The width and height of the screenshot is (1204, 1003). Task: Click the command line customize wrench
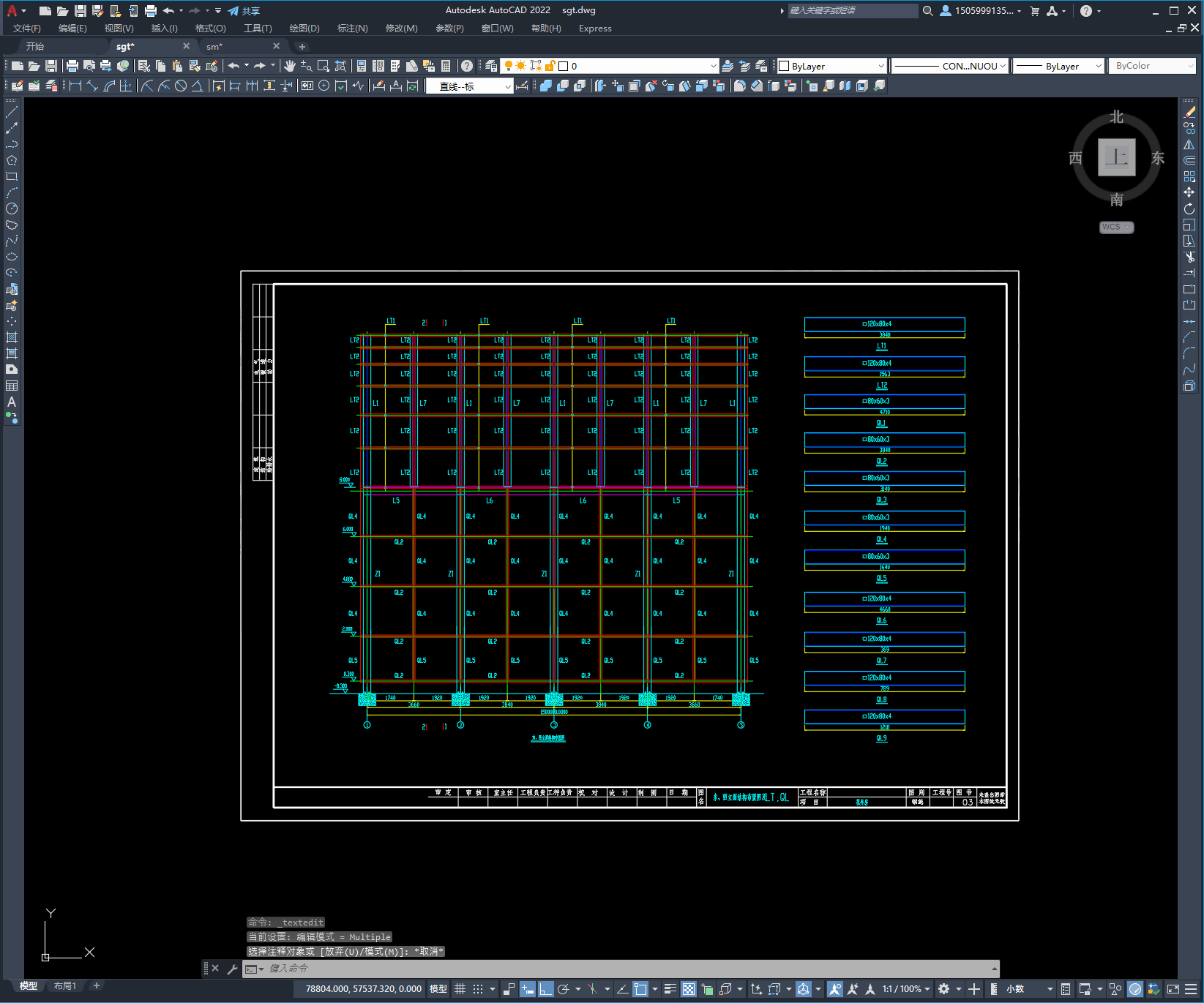pos(233,969)
